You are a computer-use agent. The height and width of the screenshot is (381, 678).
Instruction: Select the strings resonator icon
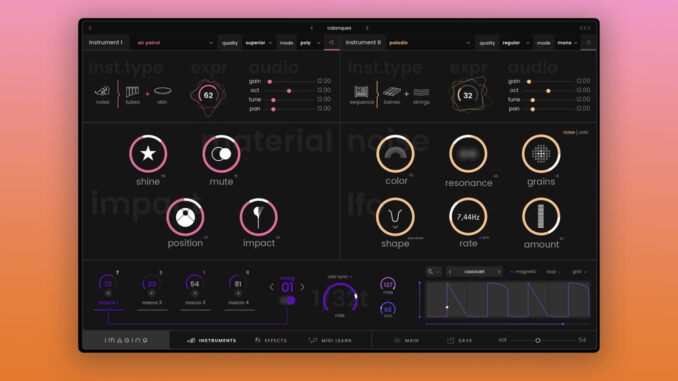[421, 92]
